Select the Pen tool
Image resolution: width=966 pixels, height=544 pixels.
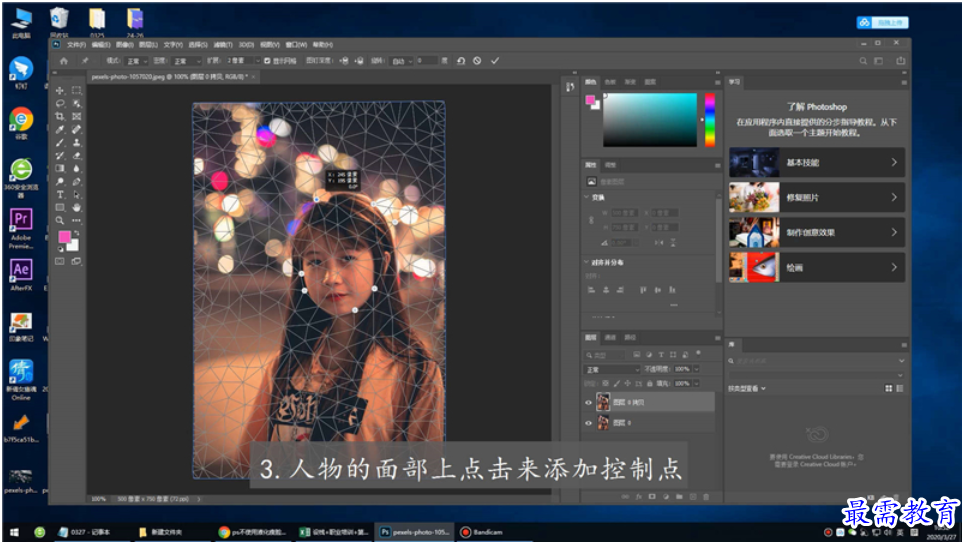coord(76,181)
